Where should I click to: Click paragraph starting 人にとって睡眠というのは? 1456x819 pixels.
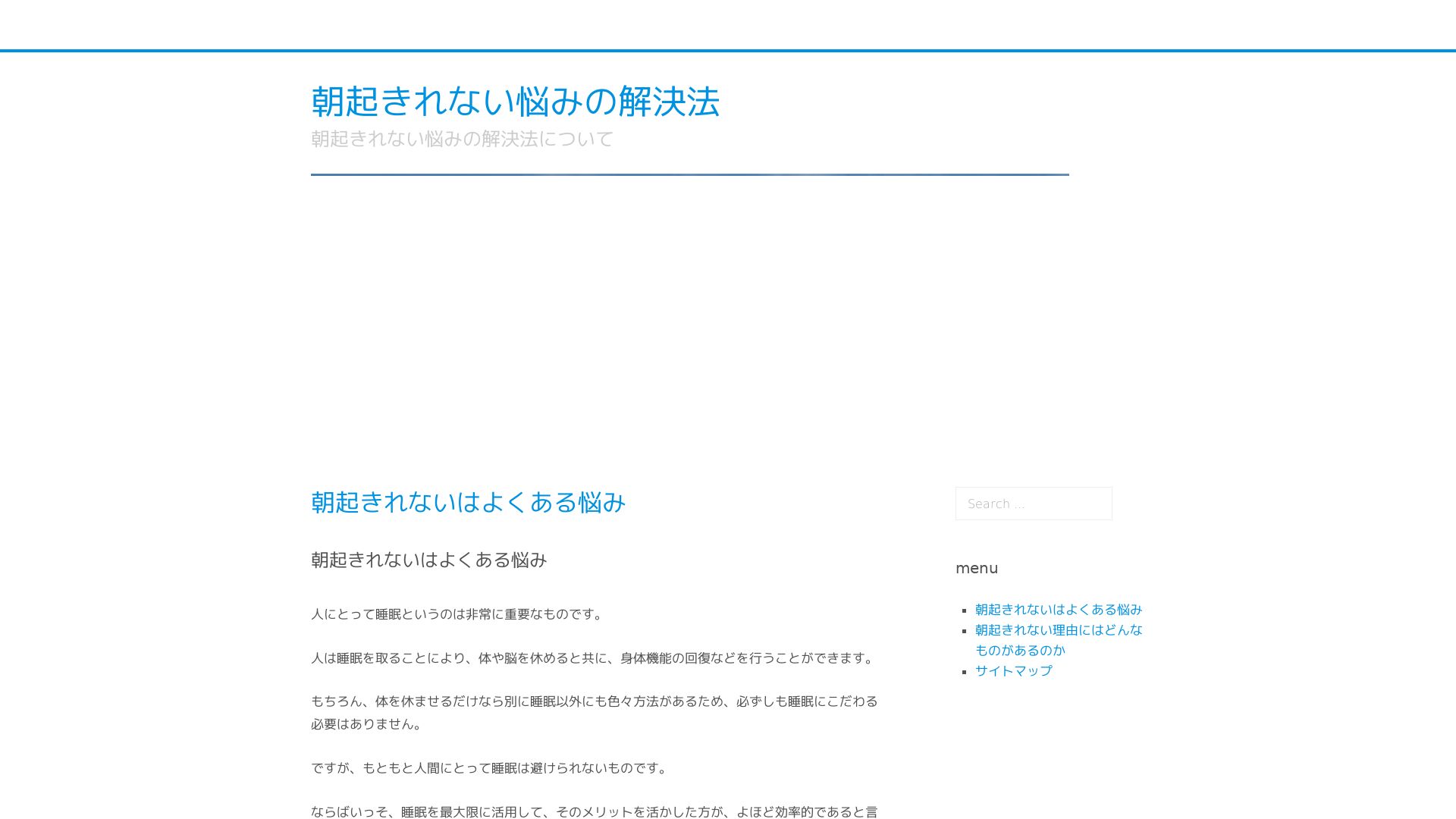(458, 614)
